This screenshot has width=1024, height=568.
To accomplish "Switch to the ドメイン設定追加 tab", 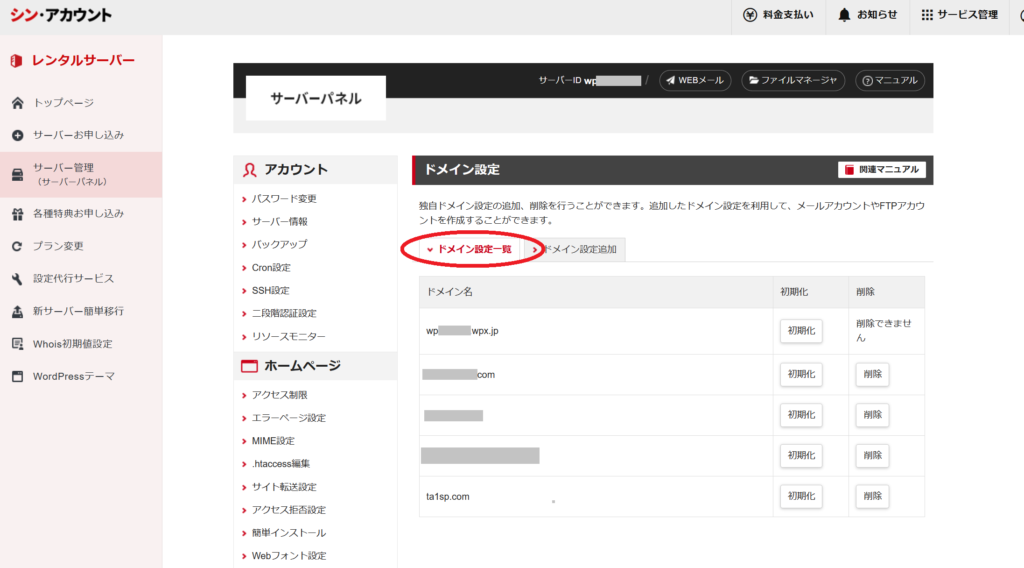I will point(578,250).
